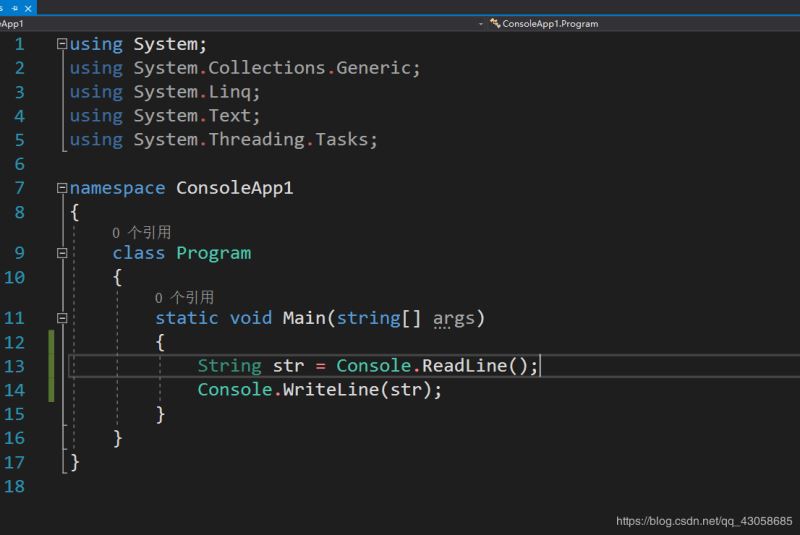Click 'System.Text' on line 4
Image resolution: width=800 pixels, height=535 pixels.
click(x=192, y=116)
